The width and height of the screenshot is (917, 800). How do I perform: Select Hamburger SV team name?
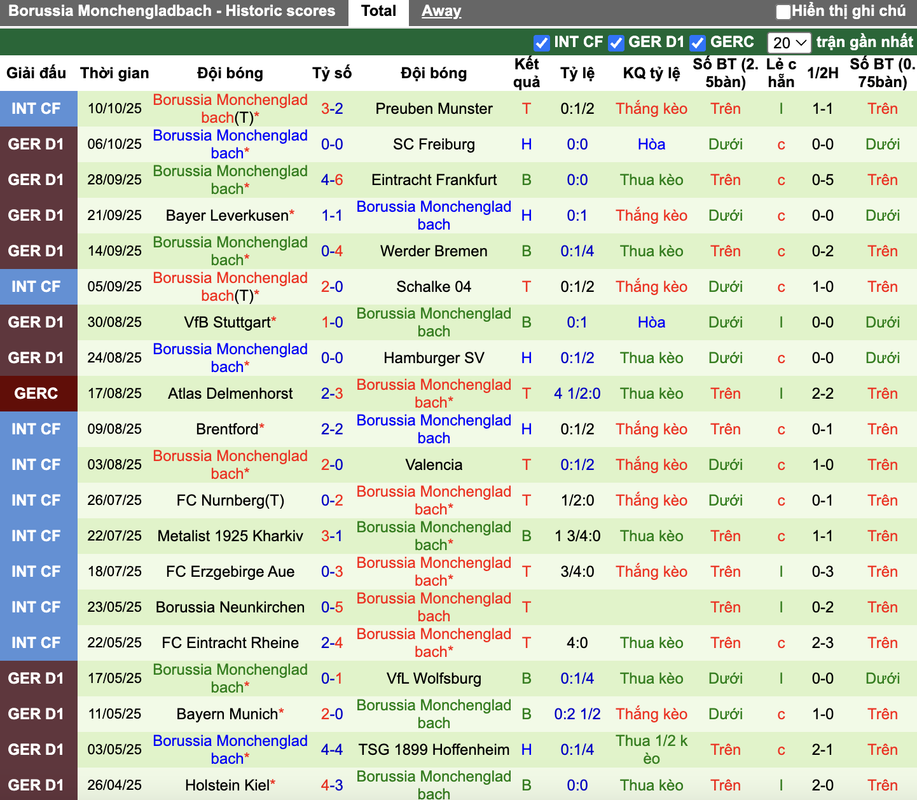(434, 358)
